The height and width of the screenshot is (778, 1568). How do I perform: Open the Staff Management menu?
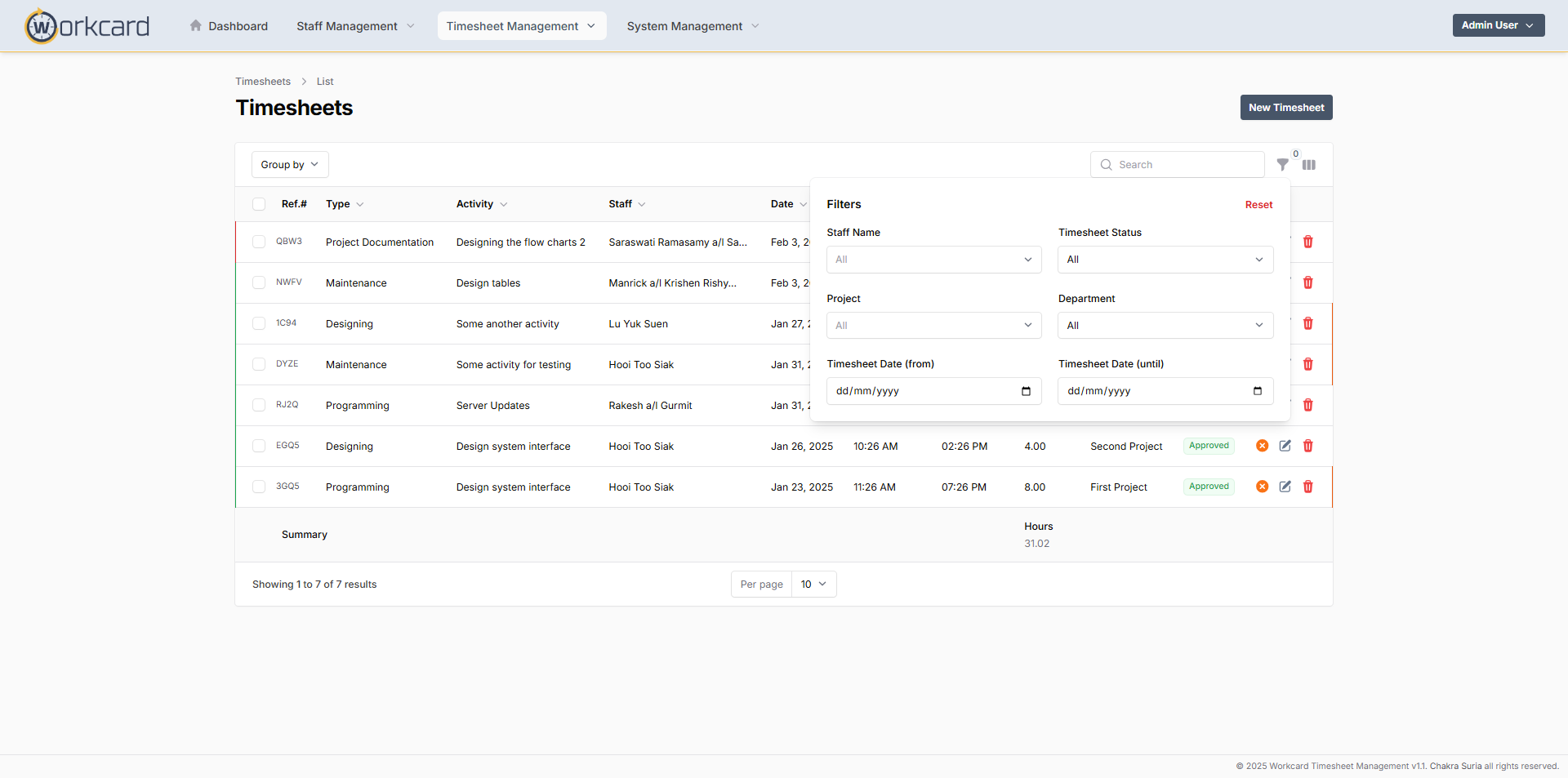pos(355,26)
